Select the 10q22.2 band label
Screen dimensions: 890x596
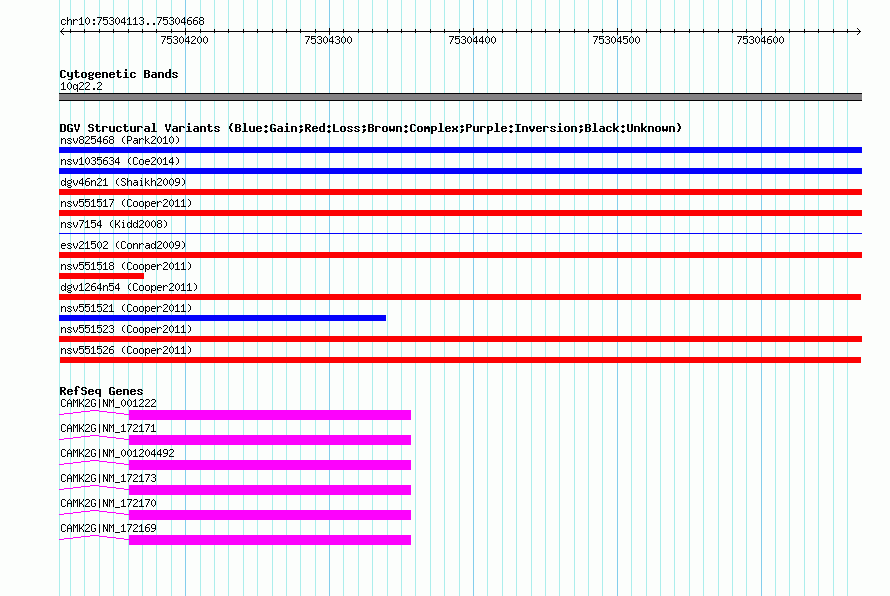pyautogui.click(x=81, y=86)
